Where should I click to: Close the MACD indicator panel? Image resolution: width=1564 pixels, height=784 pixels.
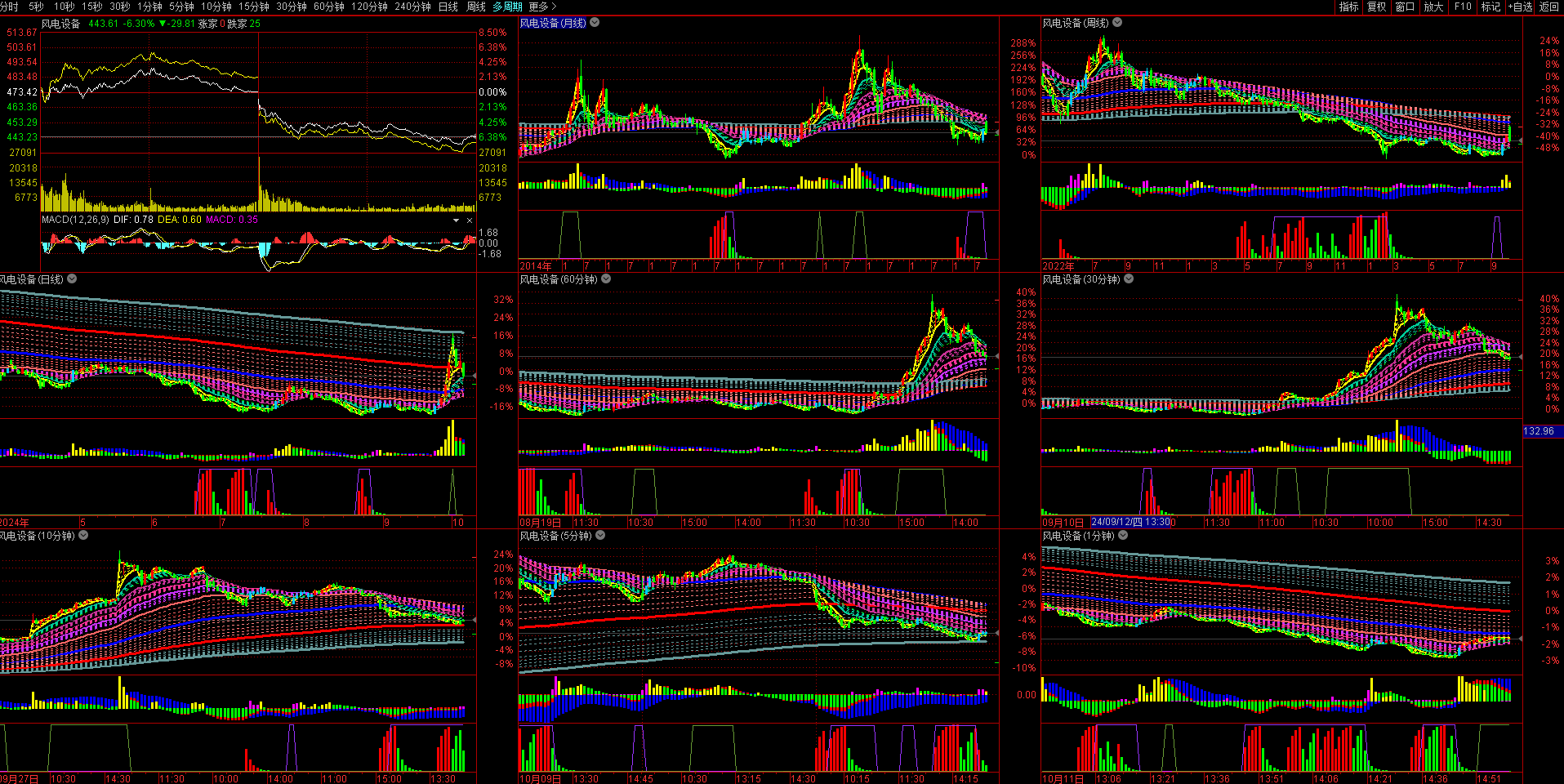point(470,220)
